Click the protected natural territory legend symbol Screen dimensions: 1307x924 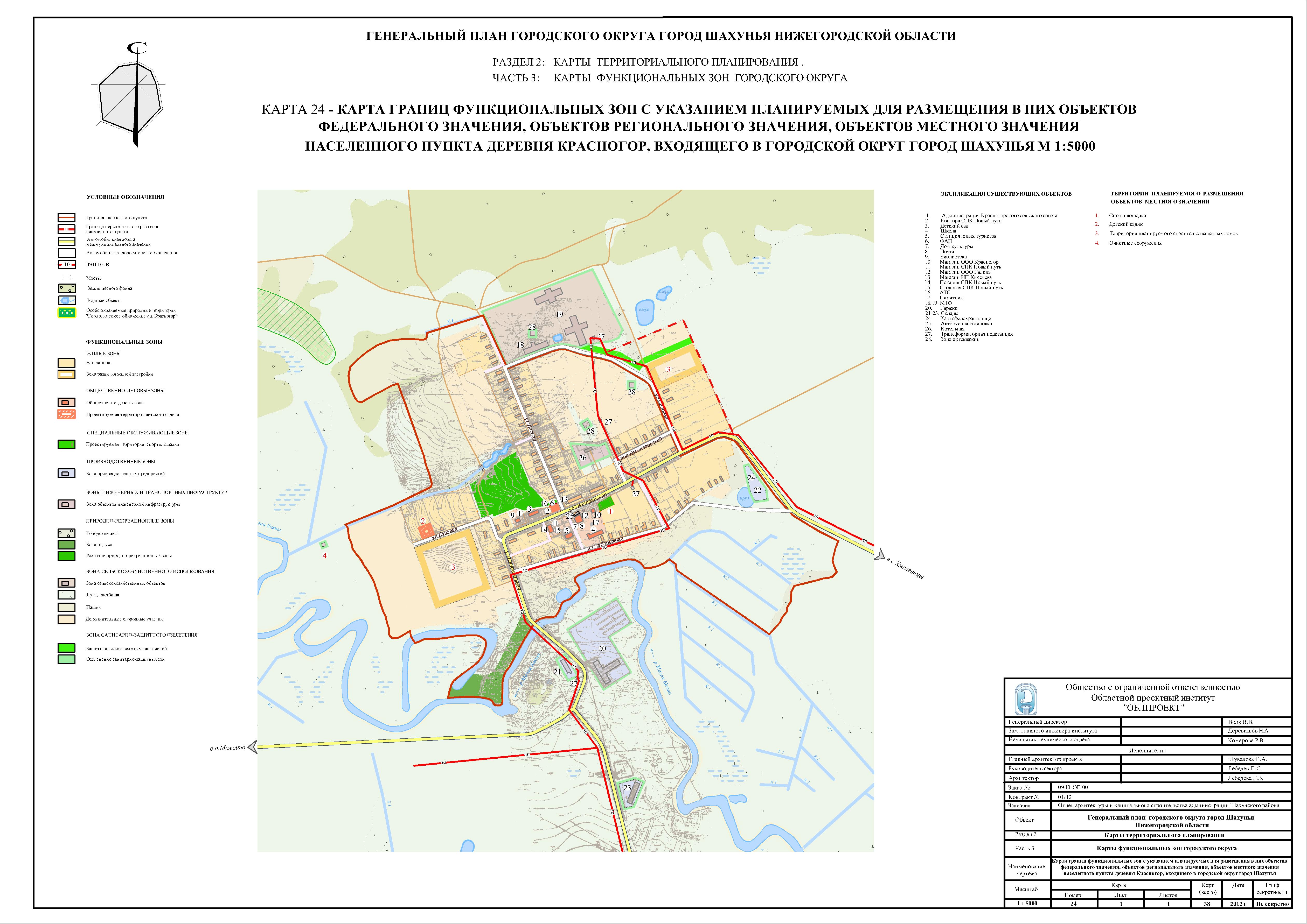(67, 313)
